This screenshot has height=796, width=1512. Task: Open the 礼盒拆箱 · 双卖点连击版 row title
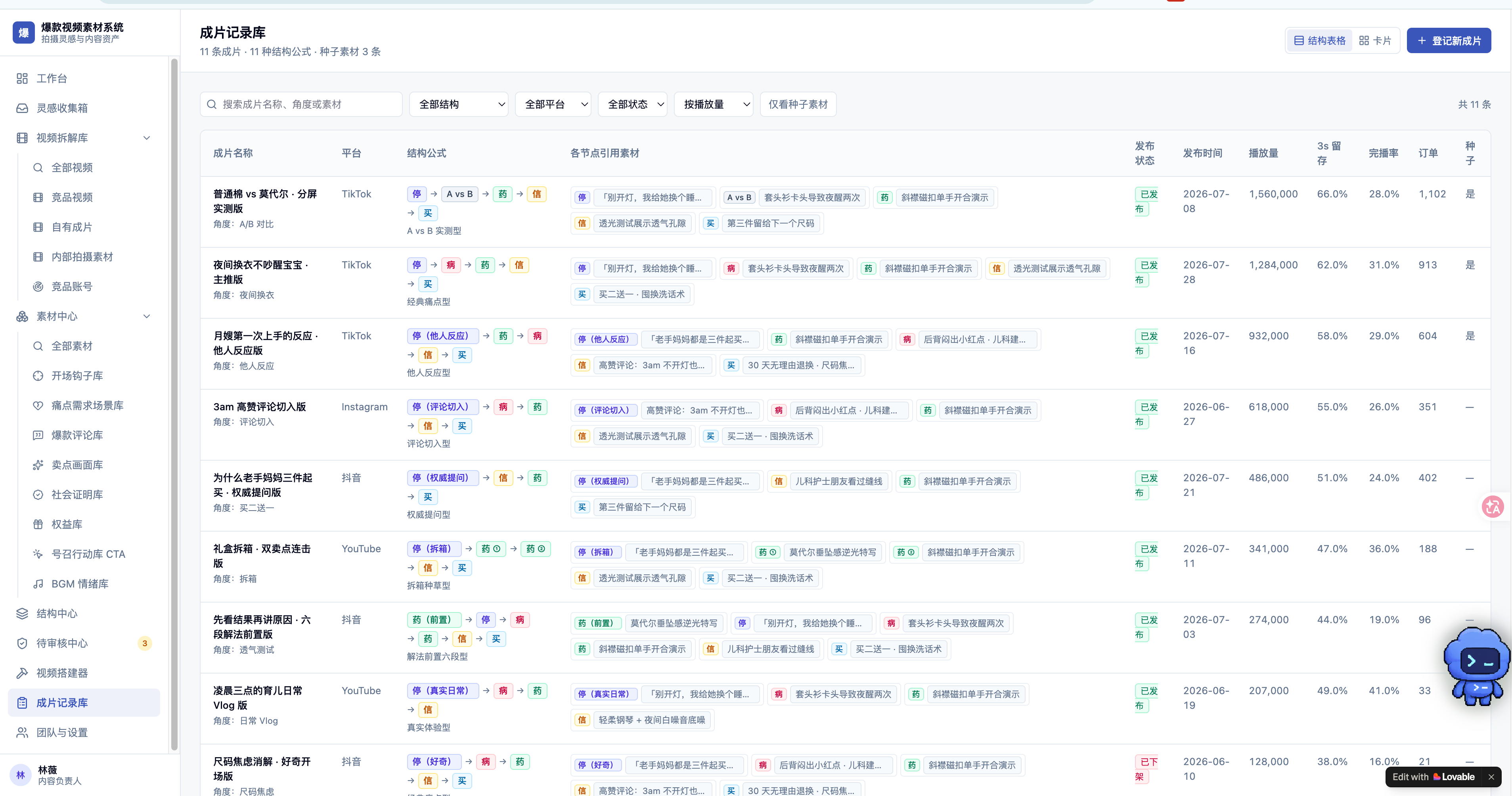[262, 556]
